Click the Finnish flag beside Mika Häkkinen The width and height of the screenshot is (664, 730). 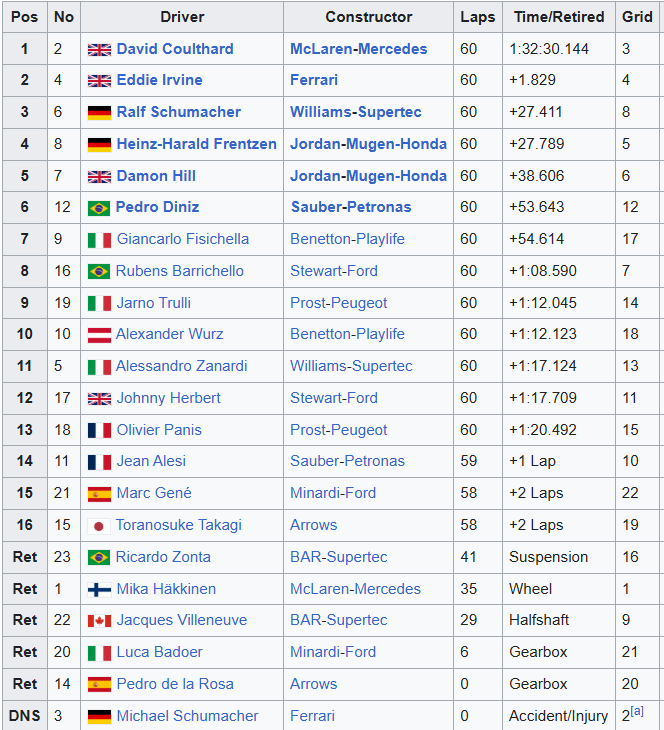click(x=99, y=590)
